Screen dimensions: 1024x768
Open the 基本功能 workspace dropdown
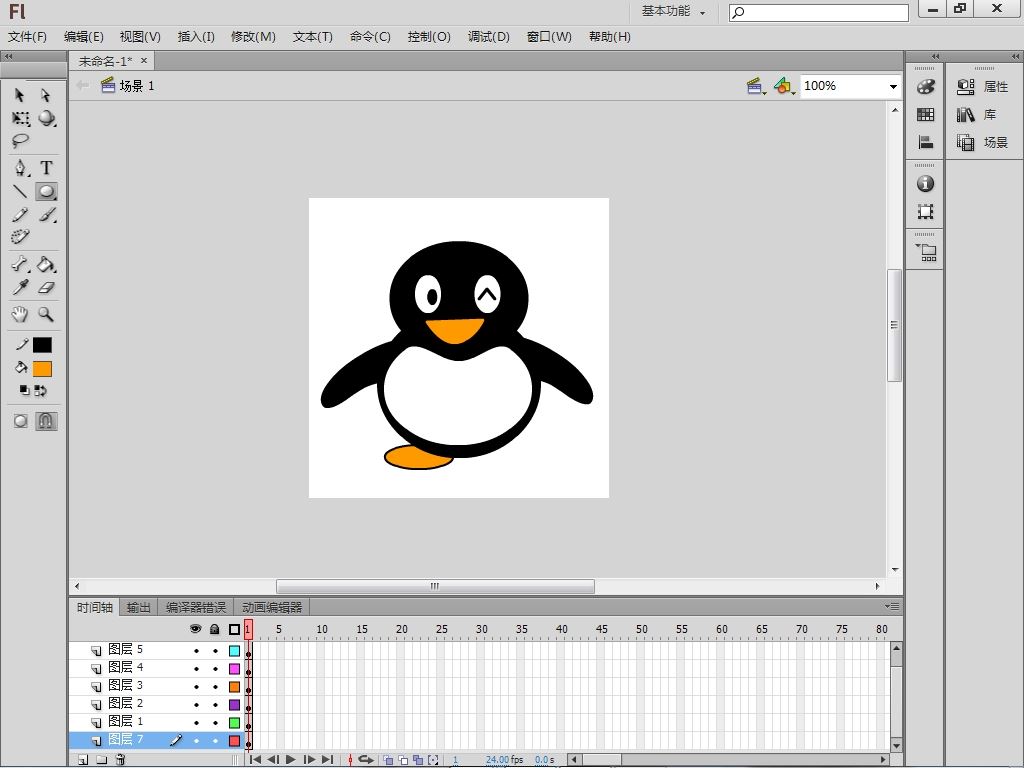673,11
